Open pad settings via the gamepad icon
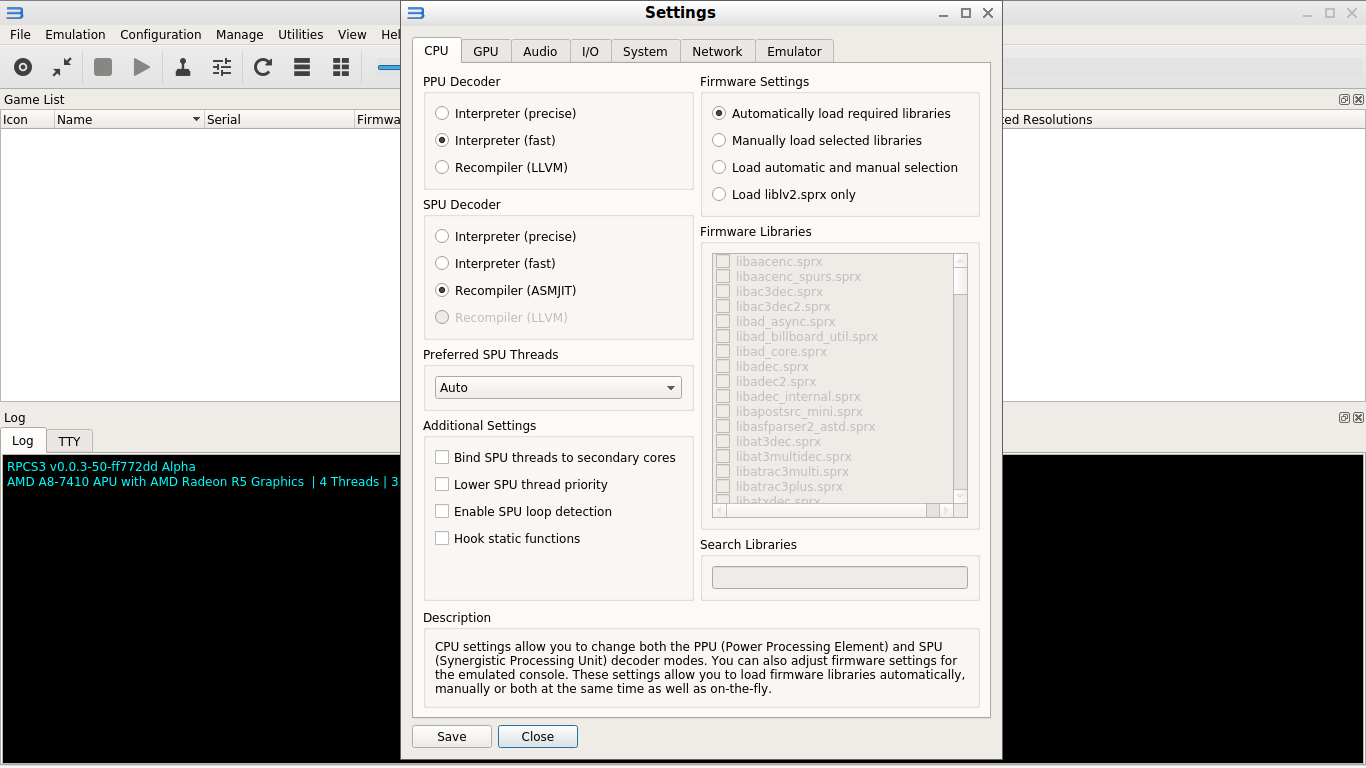 [182, 67]
